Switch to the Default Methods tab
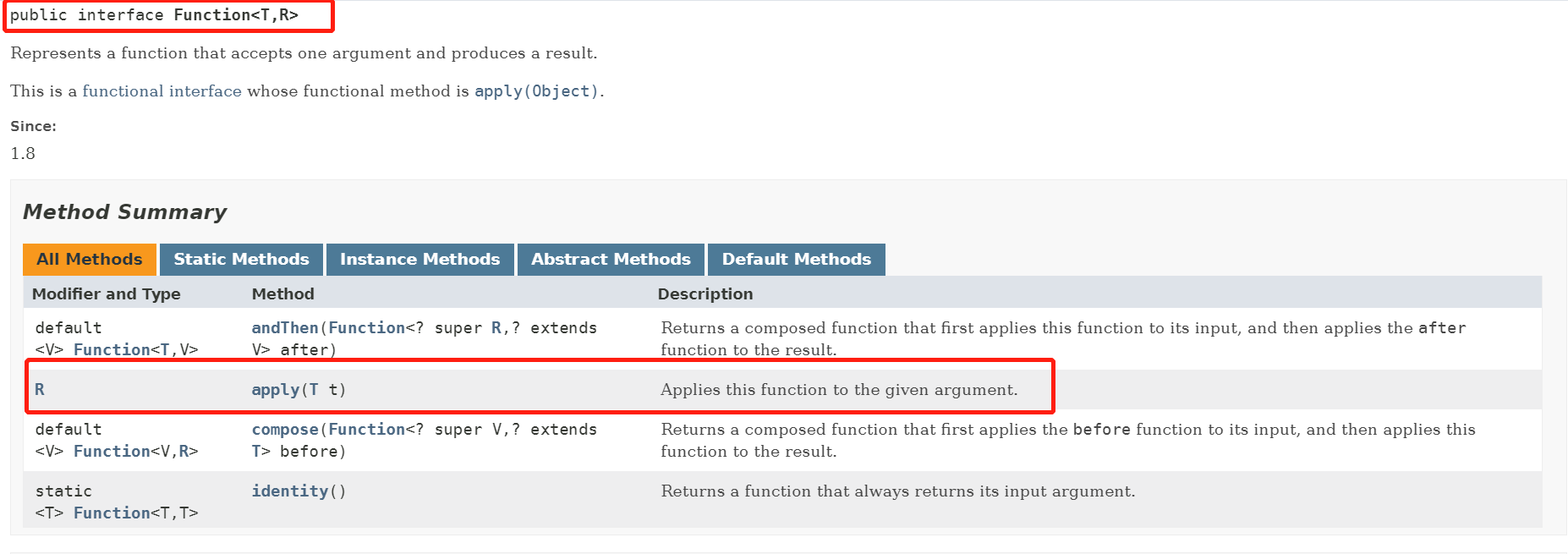This screenshot has height=554, width=1568. click(x=796, y=260)
